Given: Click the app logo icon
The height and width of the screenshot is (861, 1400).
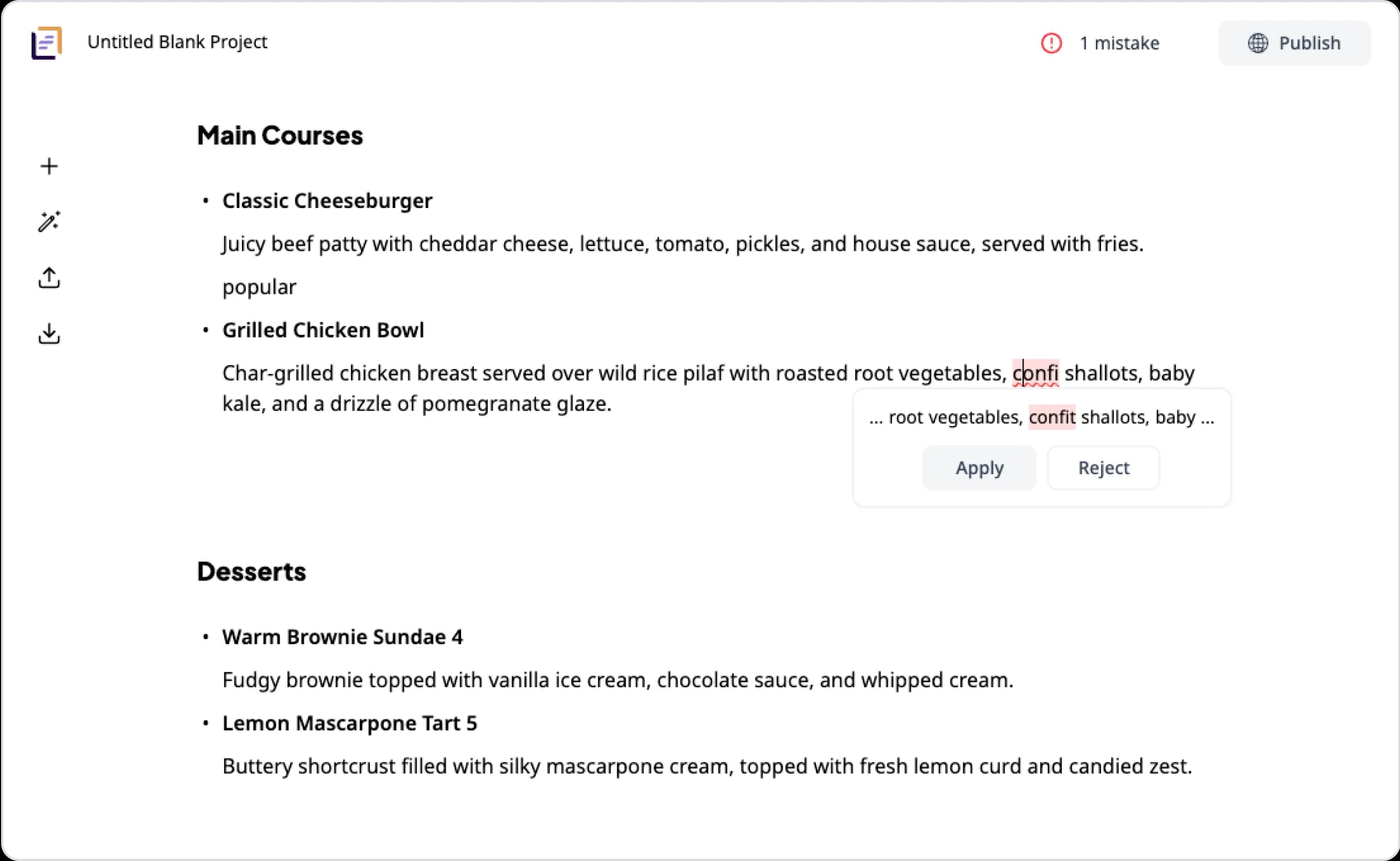Looking at the screenshot, I should pyautogui.click(x=47, y=43).
